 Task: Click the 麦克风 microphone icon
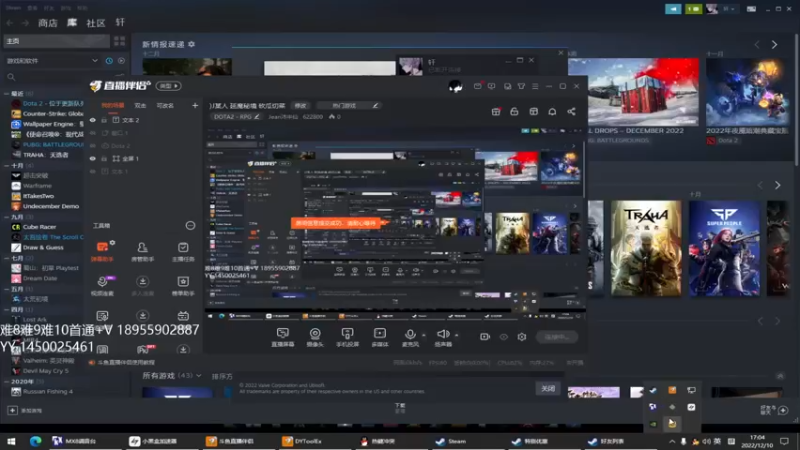click(410, 334)
